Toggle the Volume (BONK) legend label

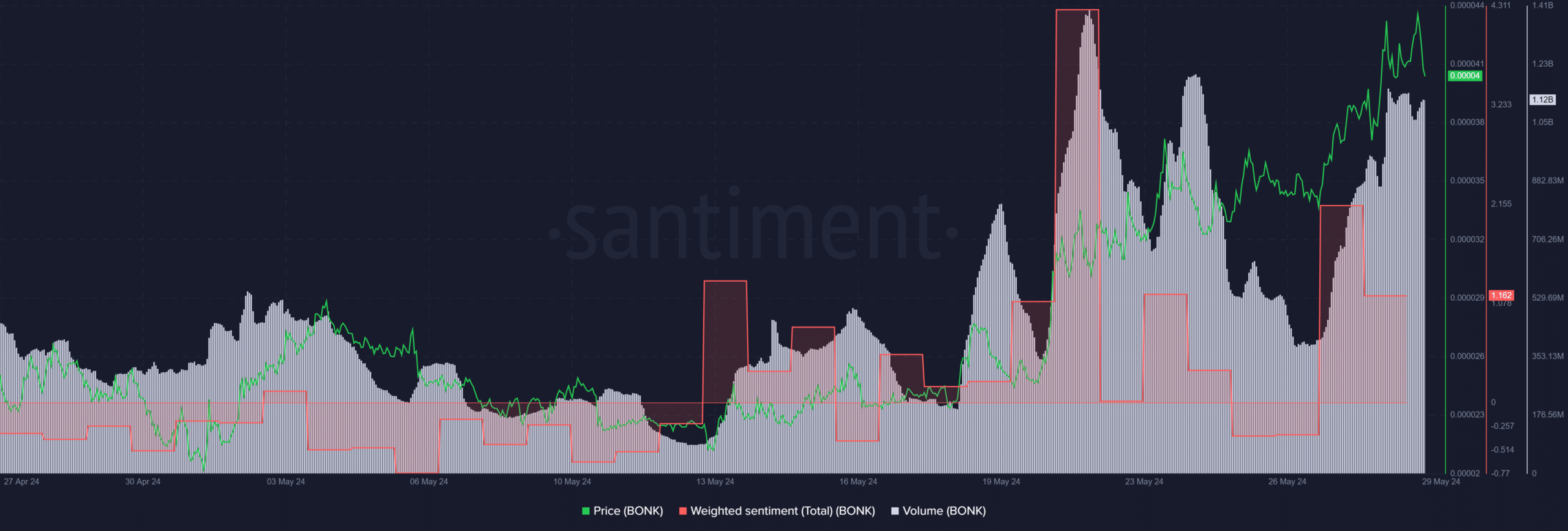944,511
